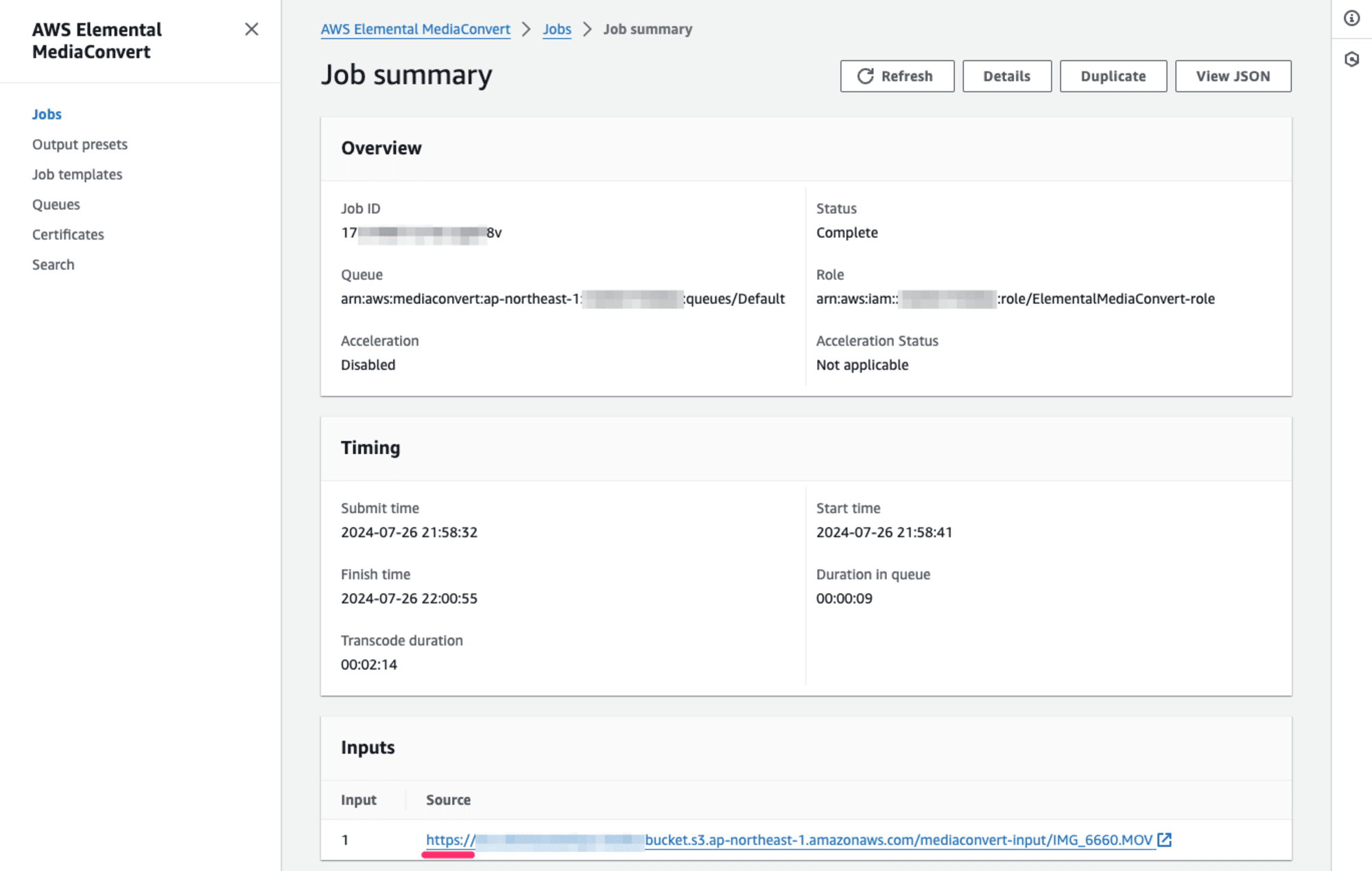Click AWS Elemental MediaConvert breadcrumb link
The image size is (1372, 871).
[415, 29]
